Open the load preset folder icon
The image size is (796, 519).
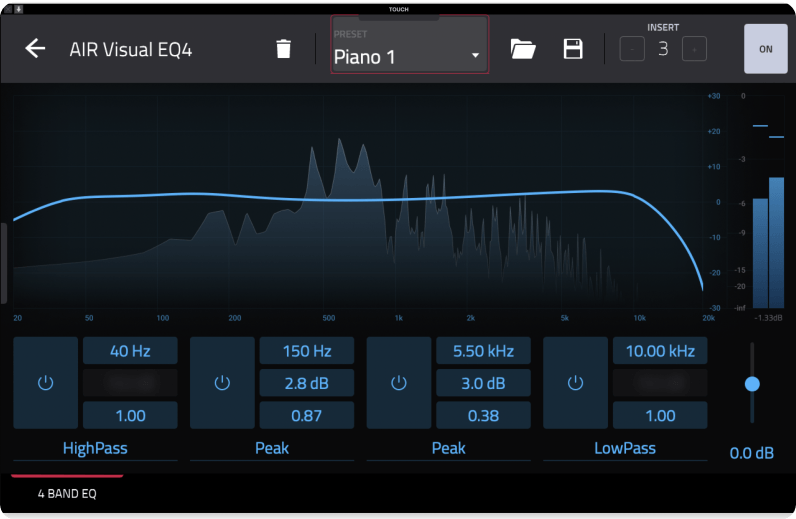click(523, 49)
